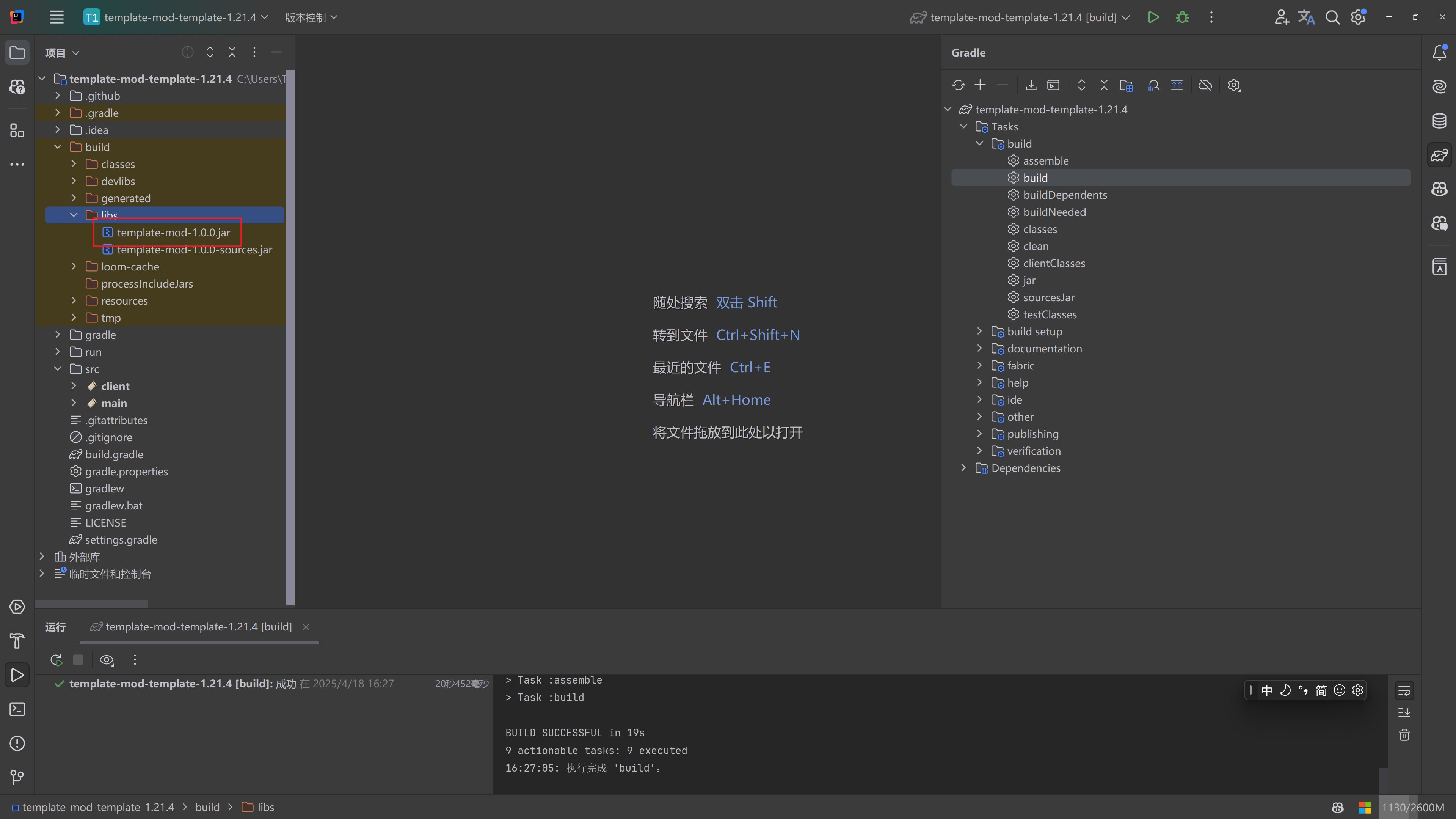Viewport: 1456px width, 819px height.
Task: Close the build run tab
Action: 306,627
